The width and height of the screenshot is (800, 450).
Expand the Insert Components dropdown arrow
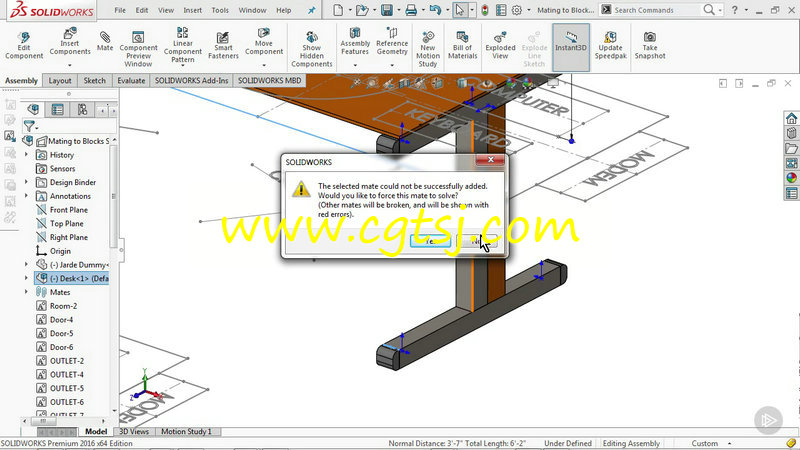(70, 65)
